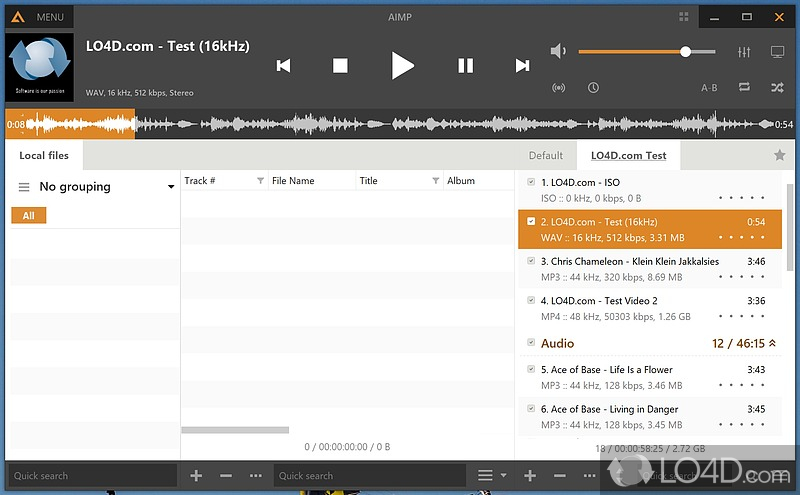Toggle checkbox for LO4D.com - Test Video 2
Viewport: 800px width, 495px height.
(x=531, y=300)
